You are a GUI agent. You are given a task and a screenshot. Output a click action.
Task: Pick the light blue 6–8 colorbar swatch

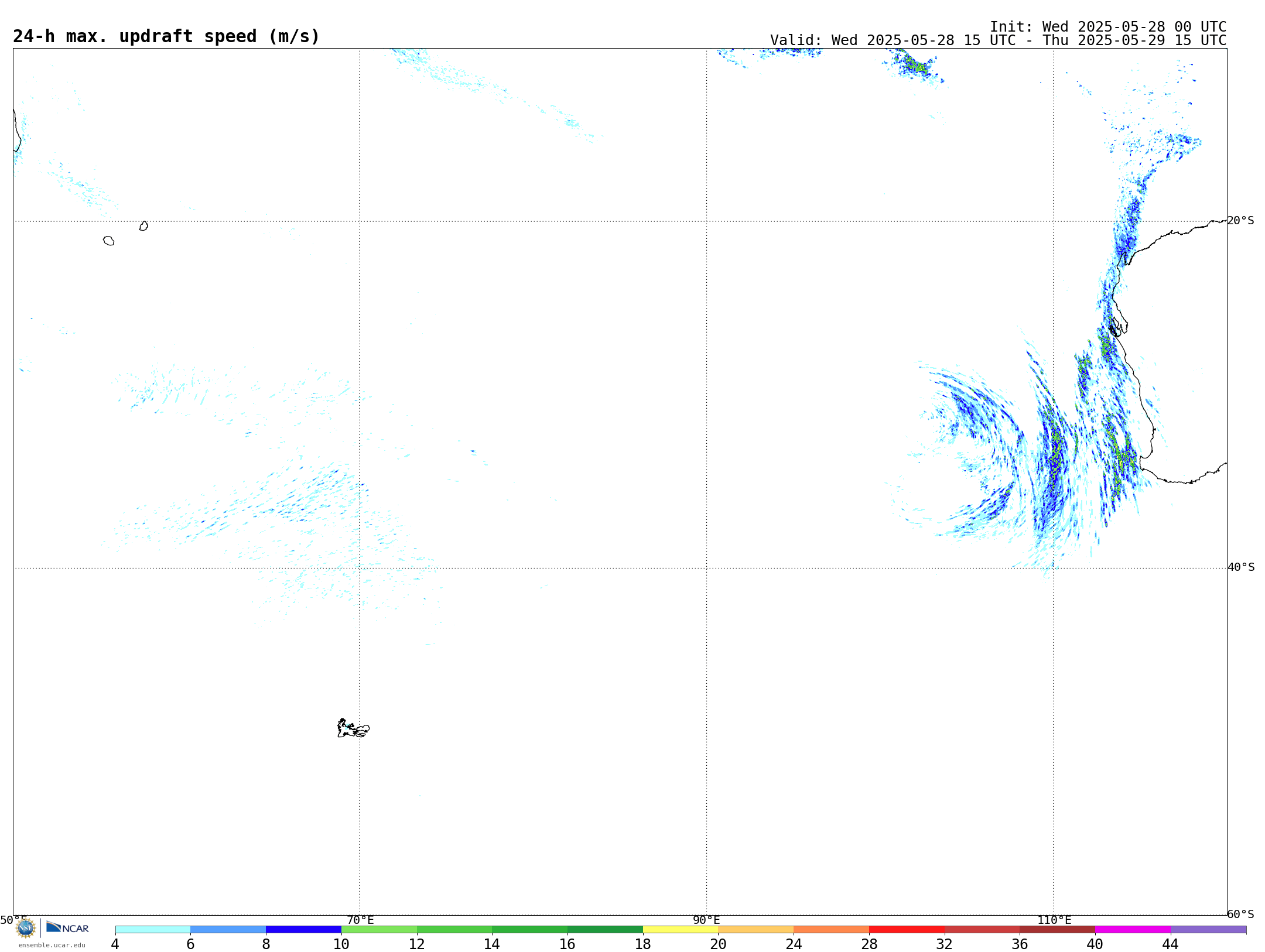tap(228, 929)
